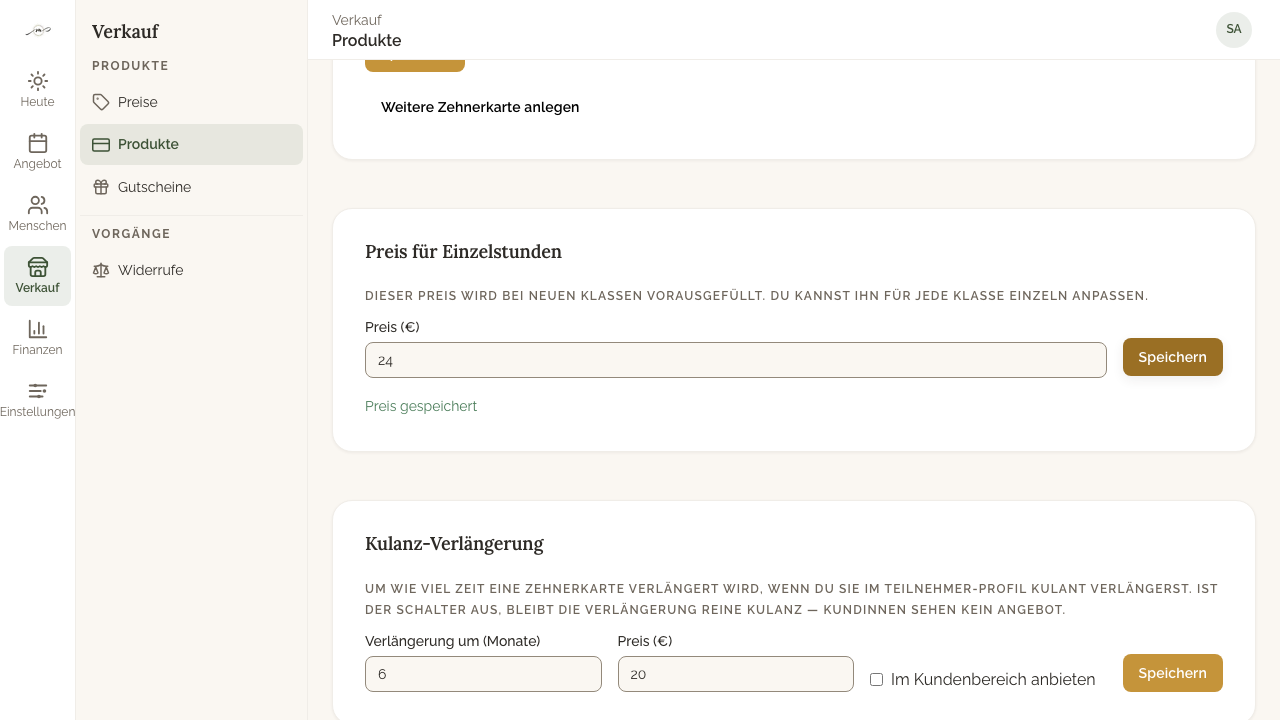Screen dimensions: 1280x720
Task: Open the SA user avatar menu
Action: point(1234,30)
